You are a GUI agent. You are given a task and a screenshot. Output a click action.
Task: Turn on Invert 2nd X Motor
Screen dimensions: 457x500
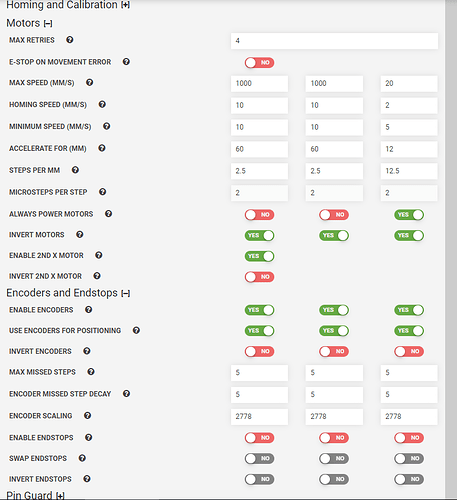pyautogui.click(x=259, y=277)
